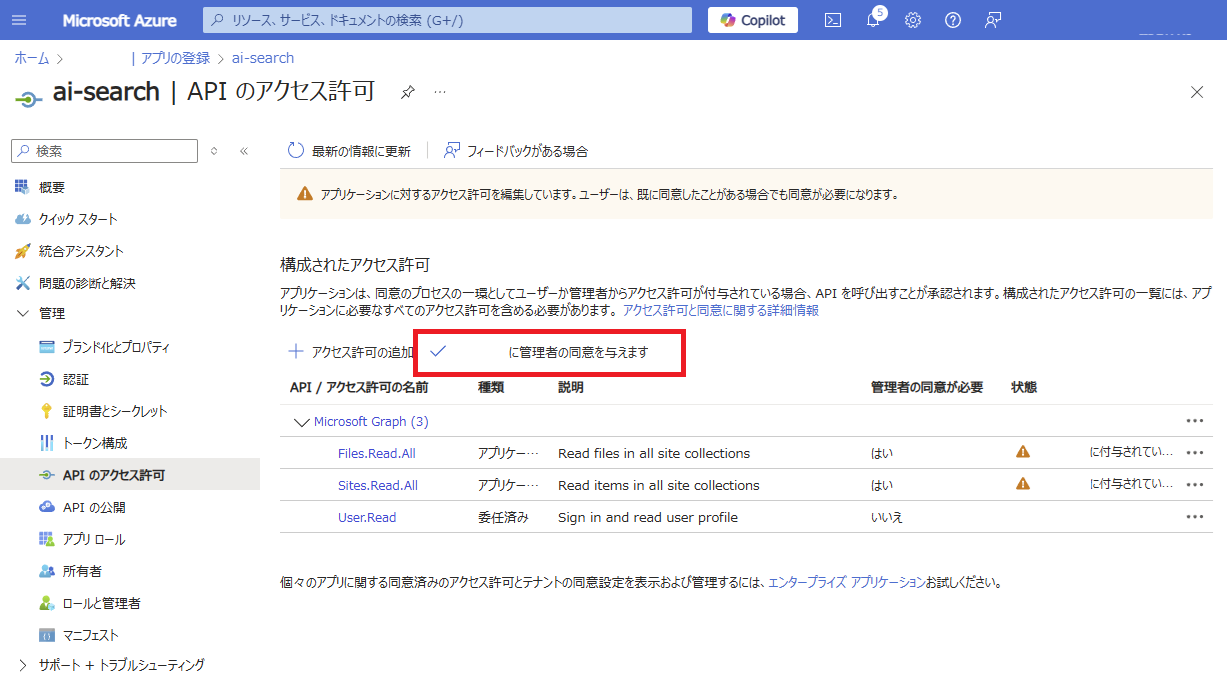Viewport: 1227px width, 686px height.
Task: Focus the sidebar 検索 box
Action: click(x=104, y=151)
